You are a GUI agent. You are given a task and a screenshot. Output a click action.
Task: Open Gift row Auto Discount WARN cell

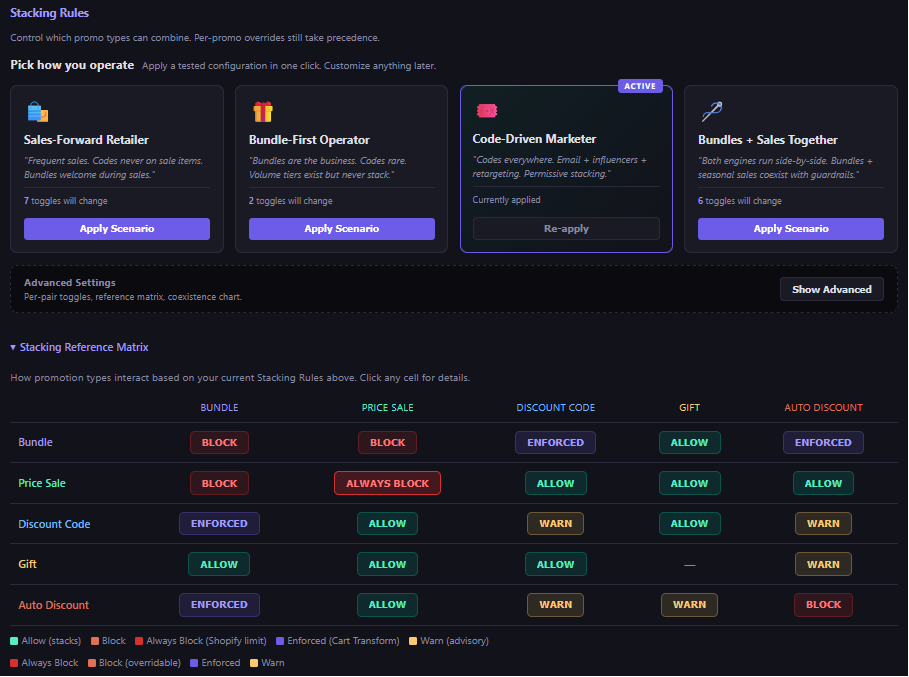pyautogui.click(x=823, y=564)
